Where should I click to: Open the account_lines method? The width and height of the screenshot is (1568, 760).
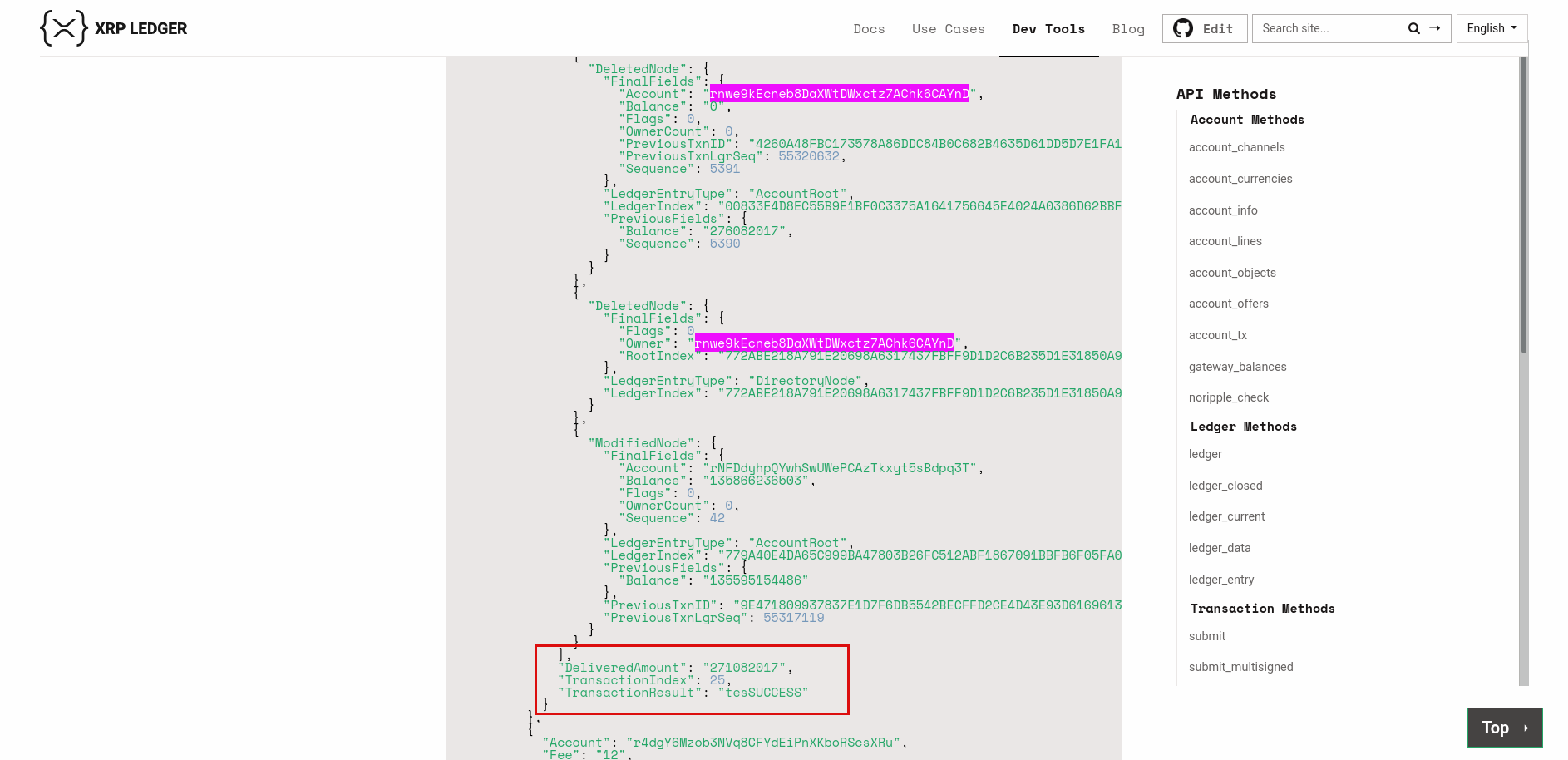1225,241
